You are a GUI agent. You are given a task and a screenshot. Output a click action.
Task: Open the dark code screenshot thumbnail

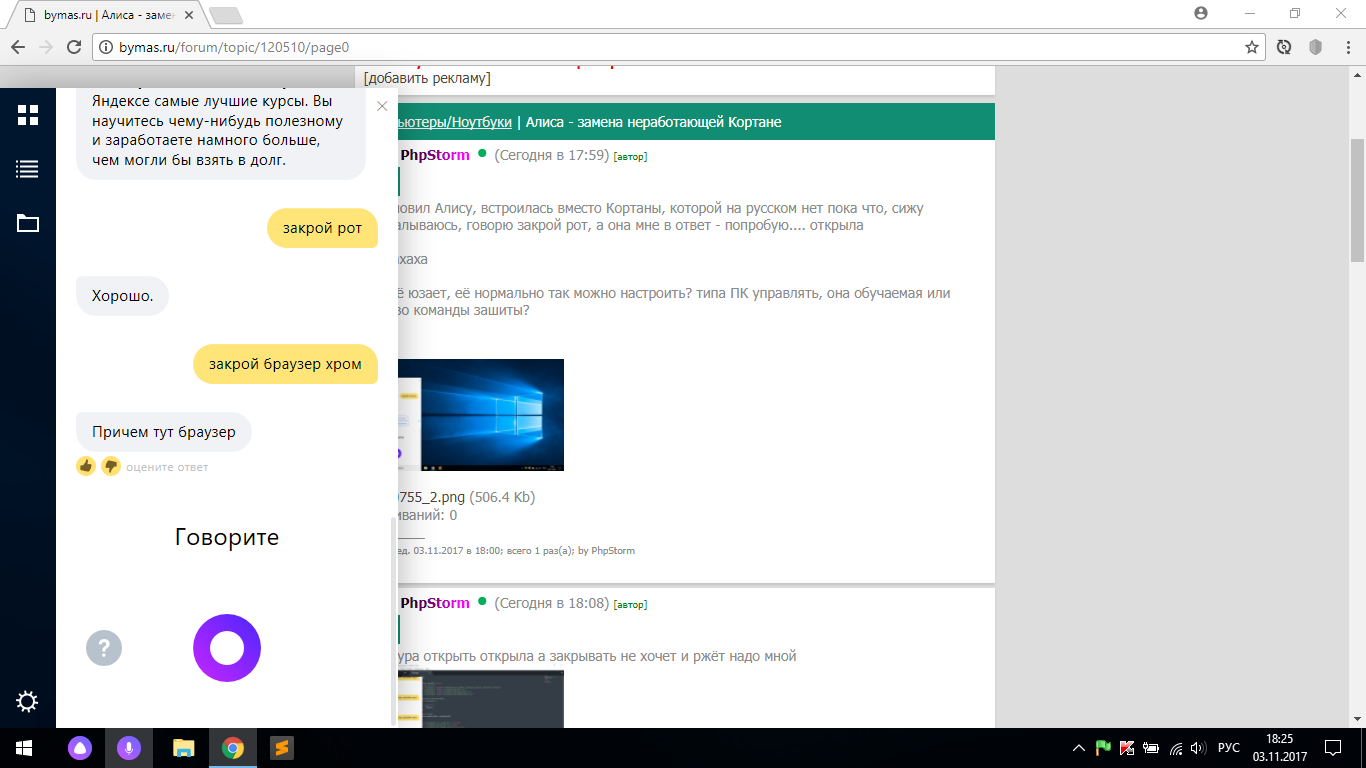pos(481,699)
